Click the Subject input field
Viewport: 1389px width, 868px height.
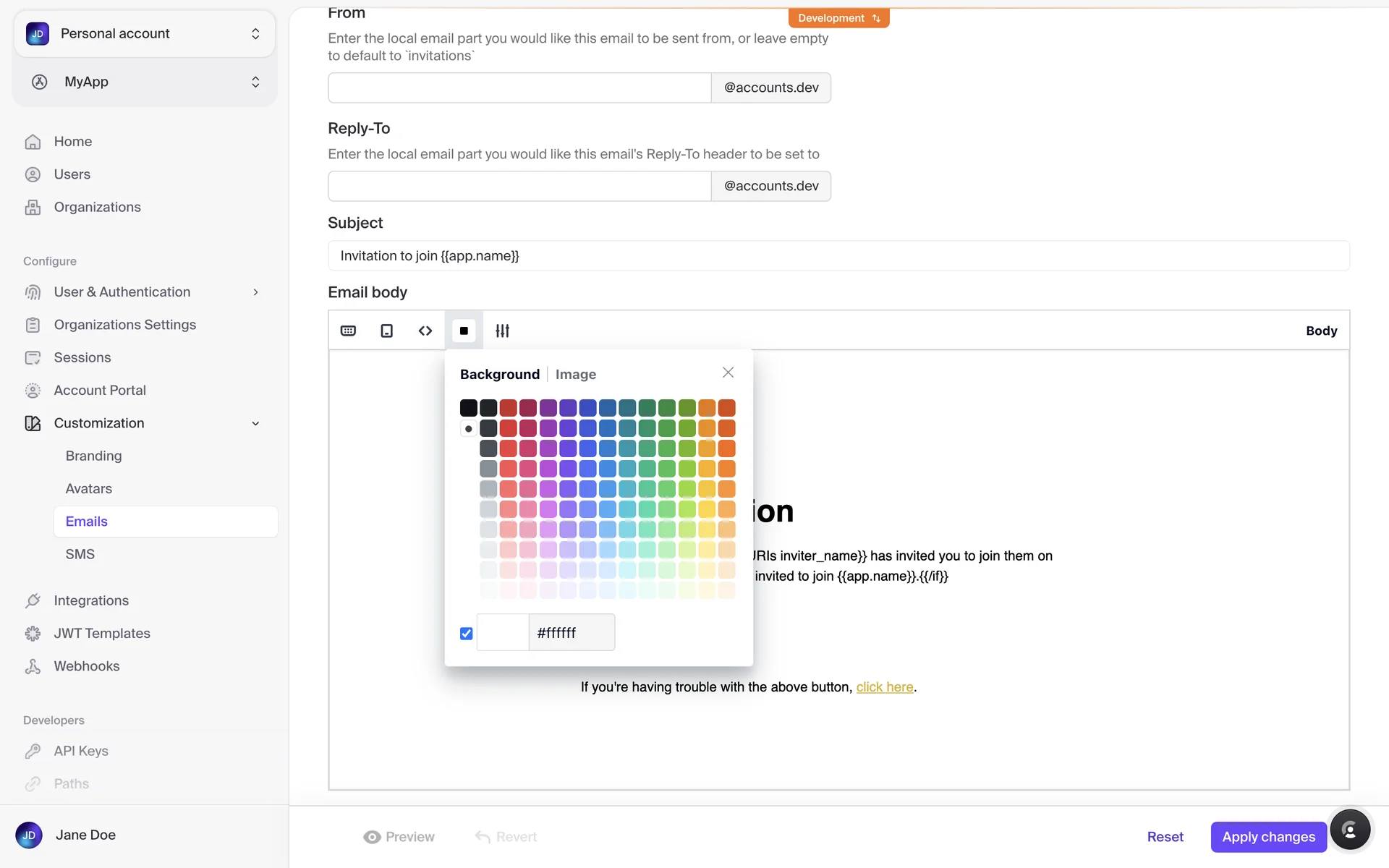point(838,256)
